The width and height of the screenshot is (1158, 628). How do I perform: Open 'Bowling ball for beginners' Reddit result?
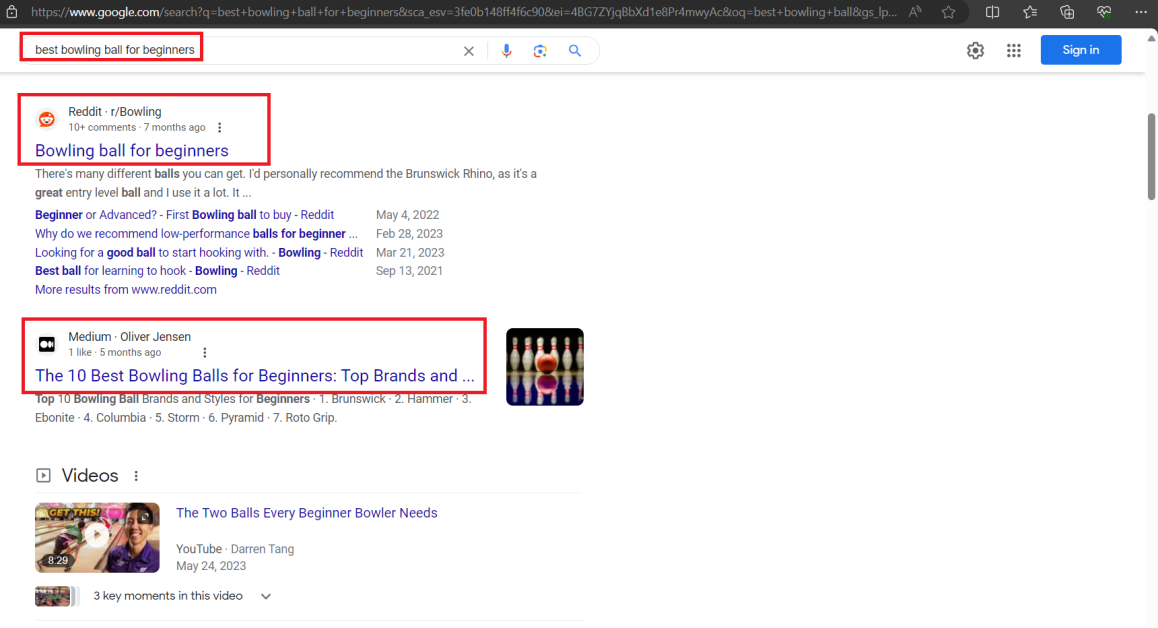pyautogui.click(x=131, y=151)
